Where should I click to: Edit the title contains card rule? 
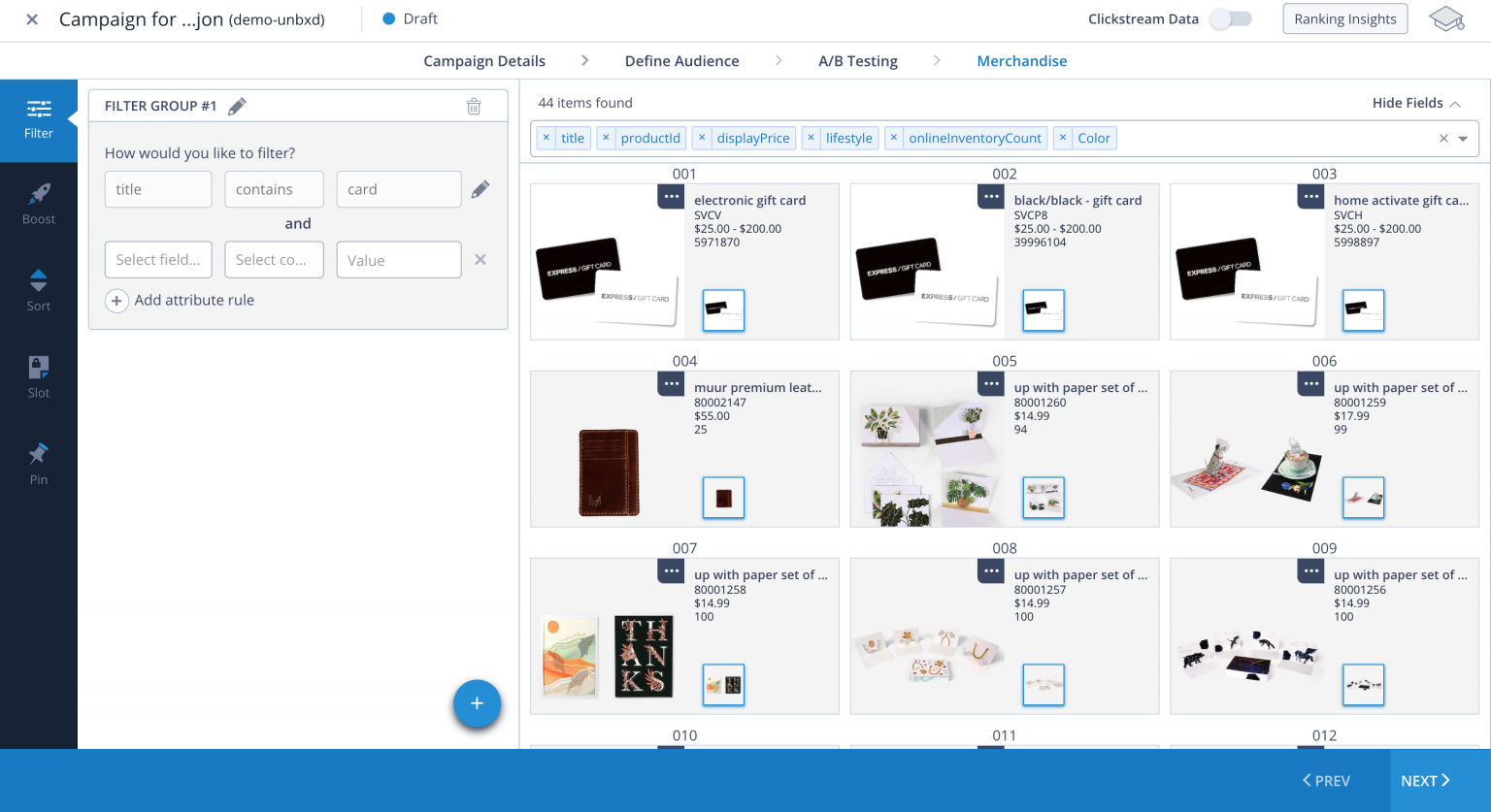click(480, 189)
